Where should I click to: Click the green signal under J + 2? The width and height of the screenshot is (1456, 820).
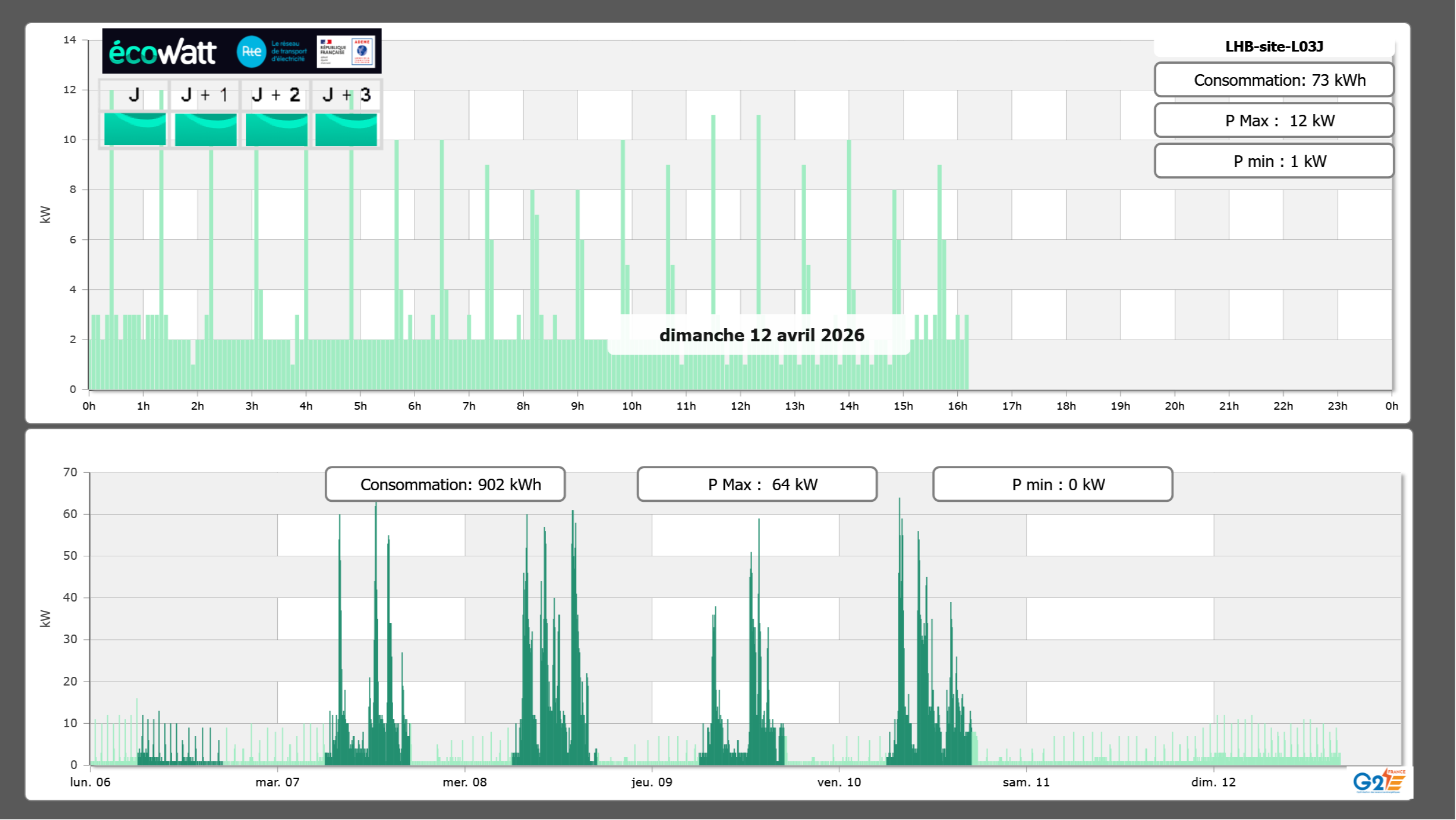(x=276, y=129)
